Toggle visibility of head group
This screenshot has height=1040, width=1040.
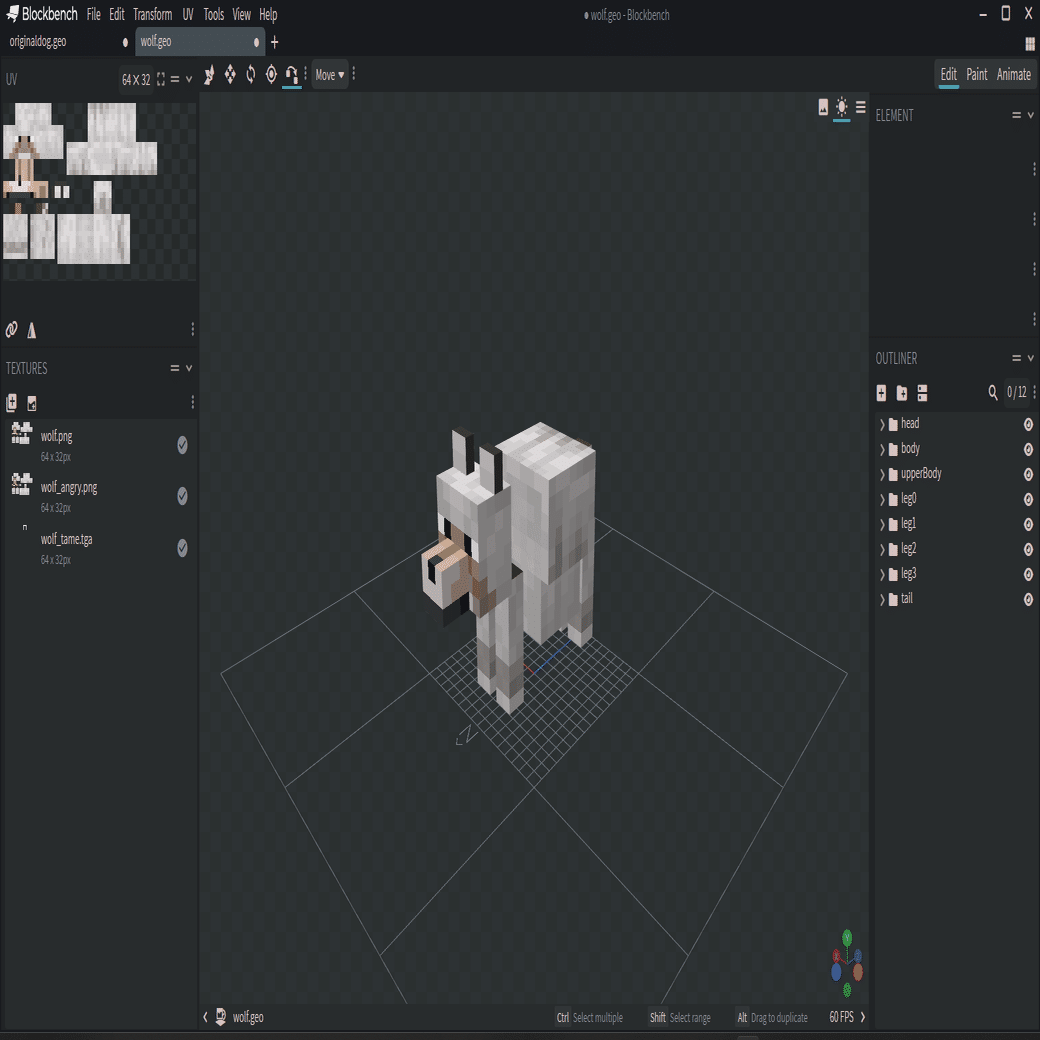1028,424
